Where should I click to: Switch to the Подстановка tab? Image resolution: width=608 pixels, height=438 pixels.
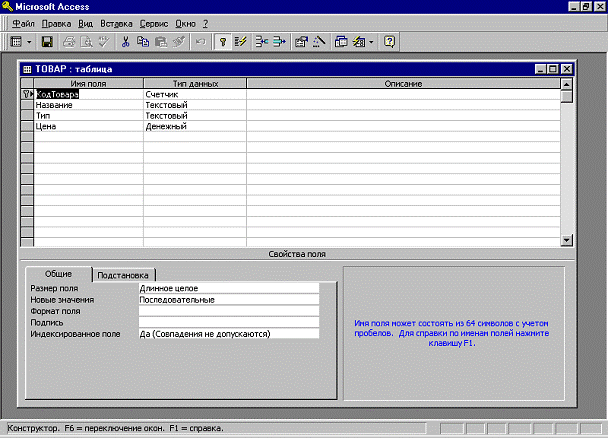tap(124, 274)
